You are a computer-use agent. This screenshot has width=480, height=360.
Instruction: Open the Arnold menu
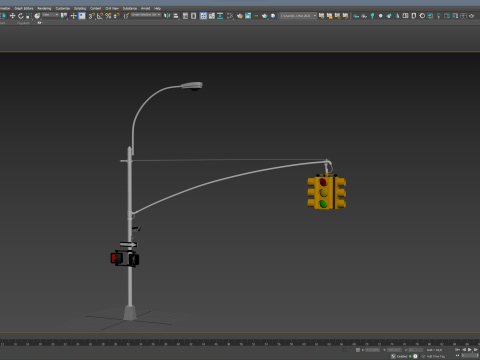145,8
